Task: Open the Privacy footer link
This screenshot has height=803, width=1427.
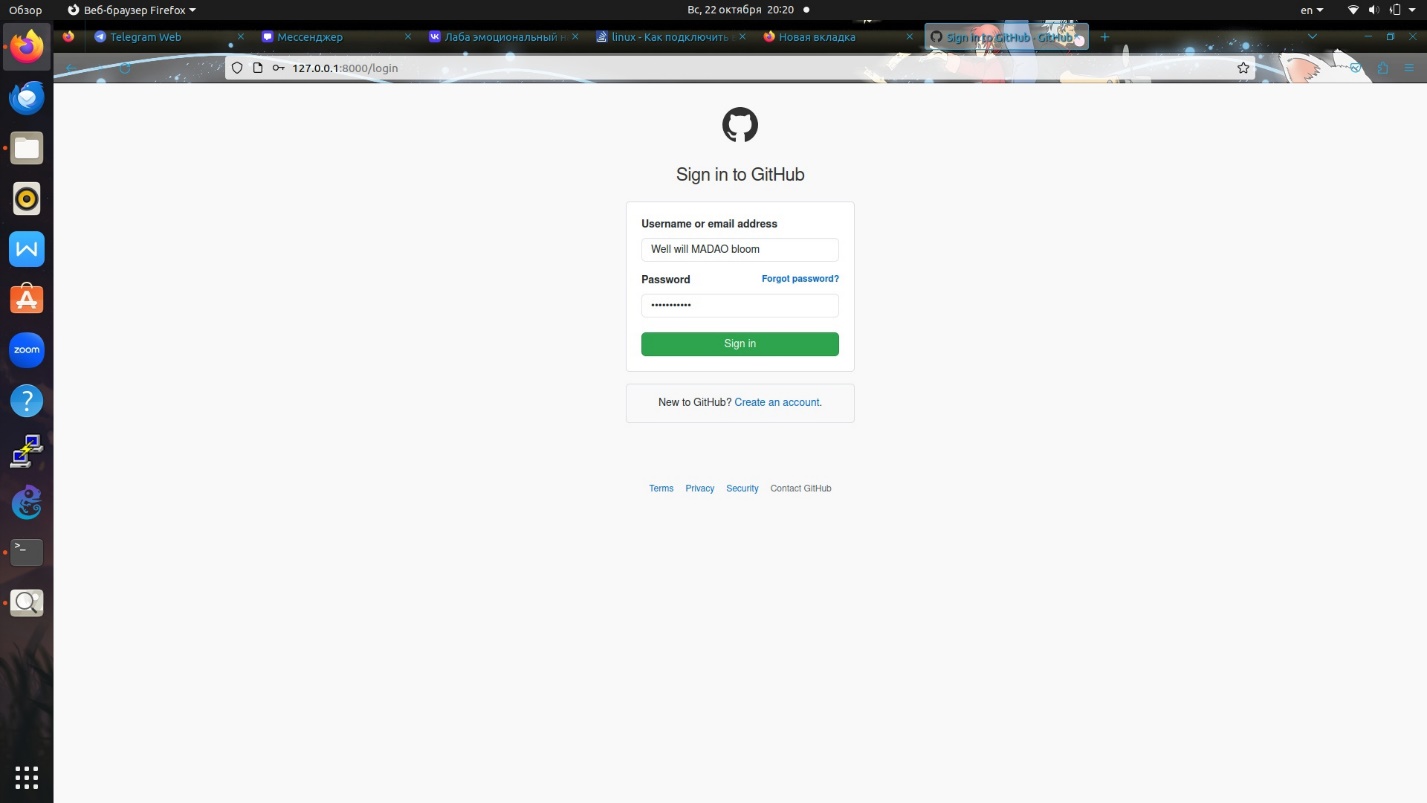Action: tap(700, 489)
